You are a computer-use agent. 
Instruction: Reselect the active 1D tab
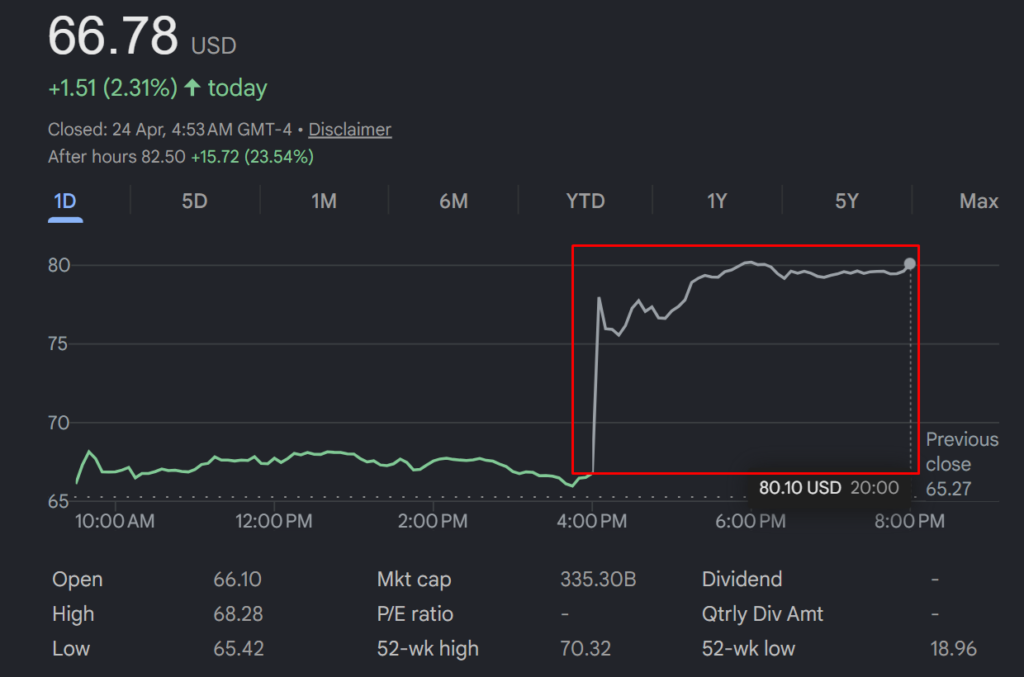pos(65,201)
